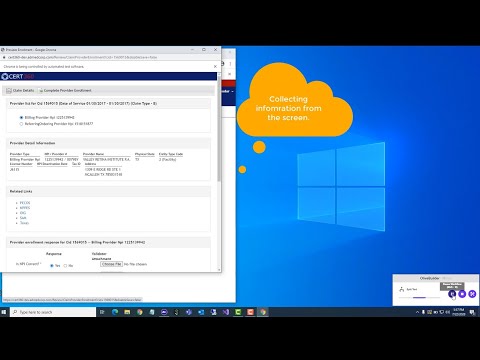Screen dimensions: 480x360
Task: Click the Choose File button
Action: click(x=112, y=264)
